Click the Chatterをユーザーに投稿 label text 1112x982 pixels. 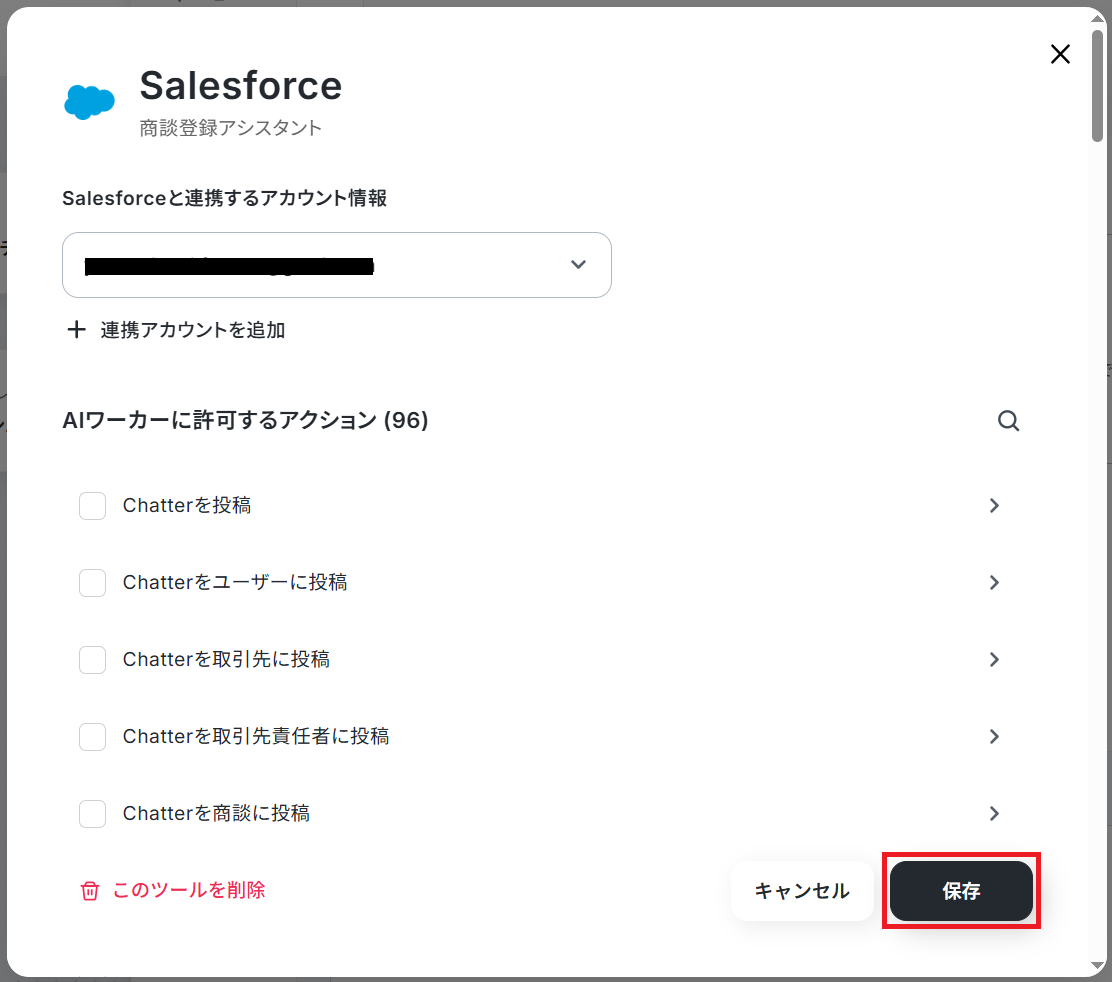(x=235, y=583)
